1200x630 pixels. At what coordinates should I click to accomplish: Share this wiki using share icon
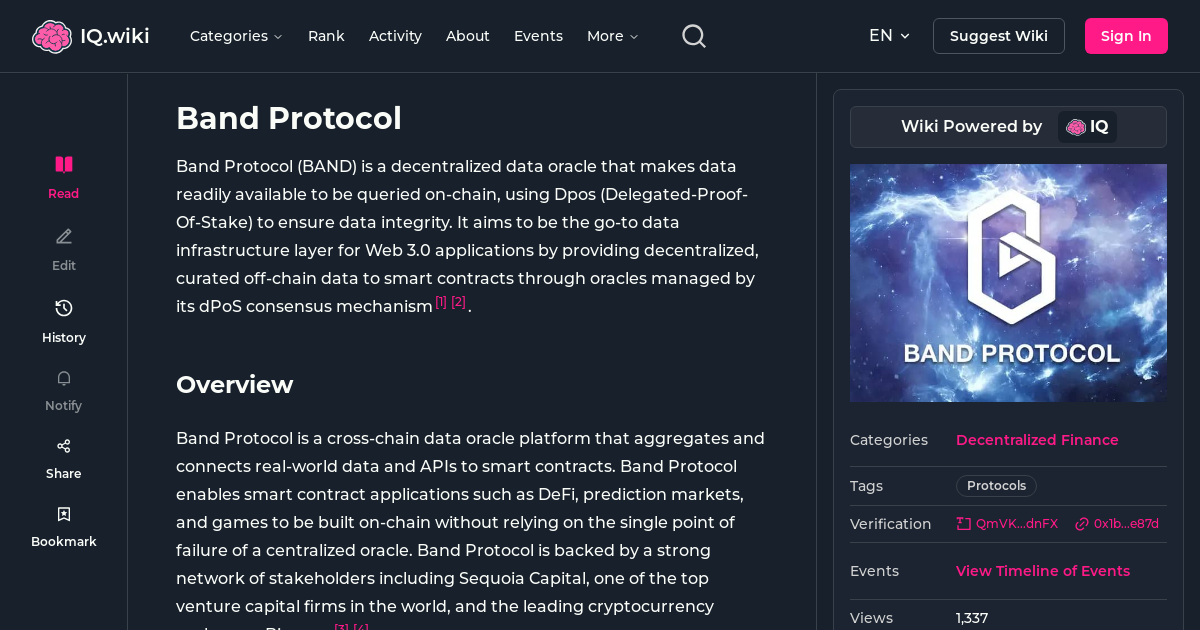click(63, 445)
